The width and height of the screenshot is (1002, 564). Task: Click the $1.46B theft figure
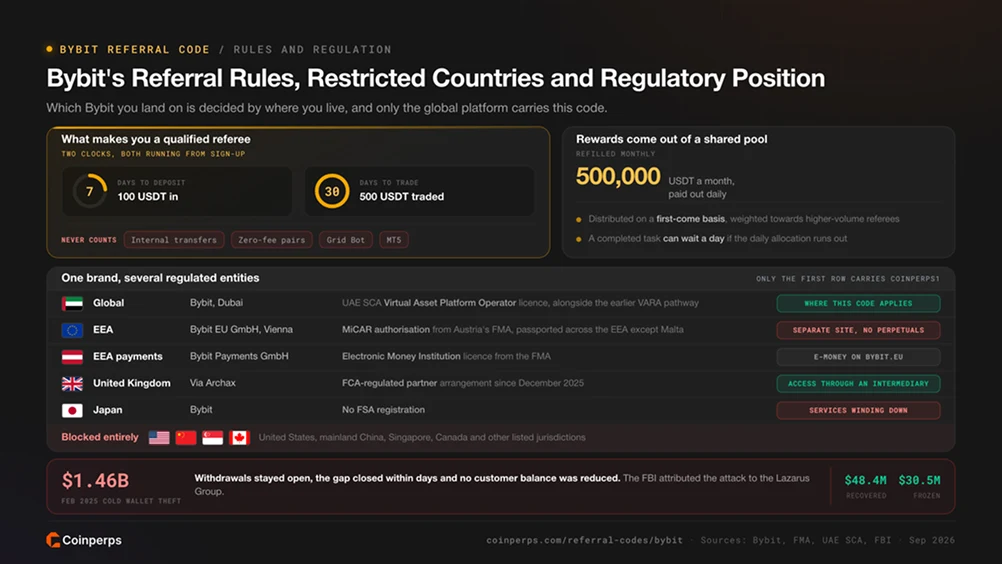[95, 480]
